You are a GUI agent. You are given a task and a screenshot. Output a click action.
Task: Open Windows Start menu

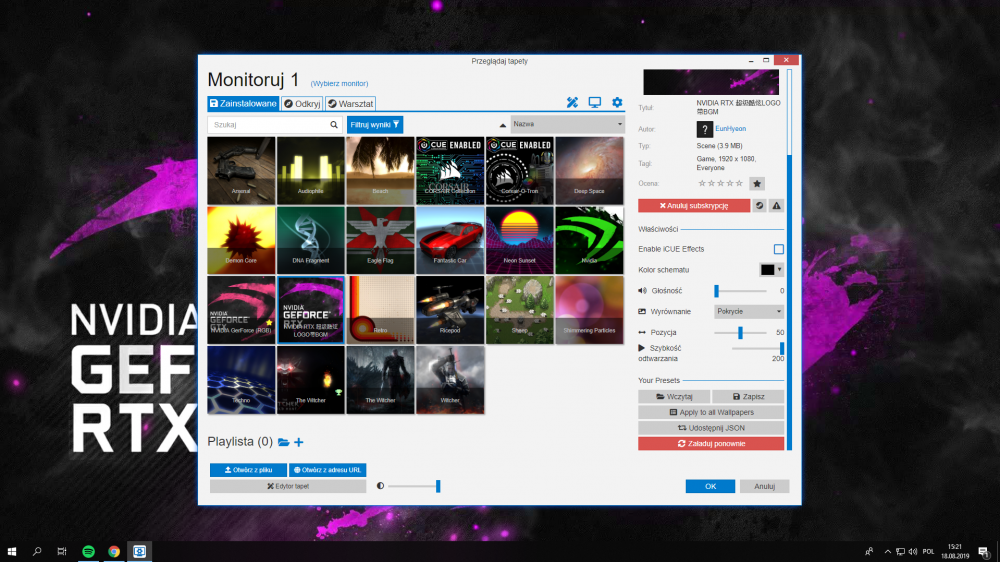pyautogui.click(x=11, y=552)
